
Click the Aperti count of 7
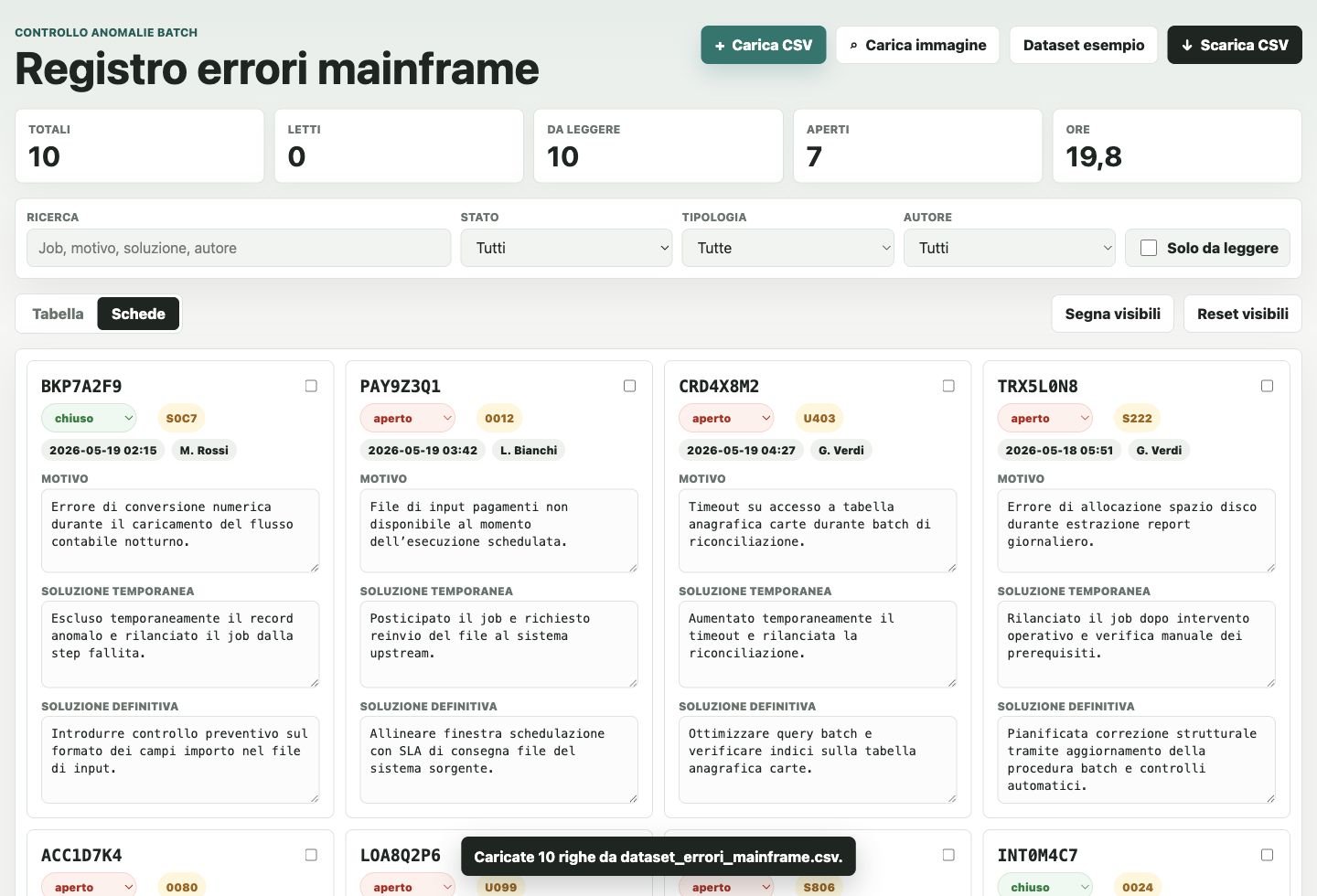click(814, 156)
